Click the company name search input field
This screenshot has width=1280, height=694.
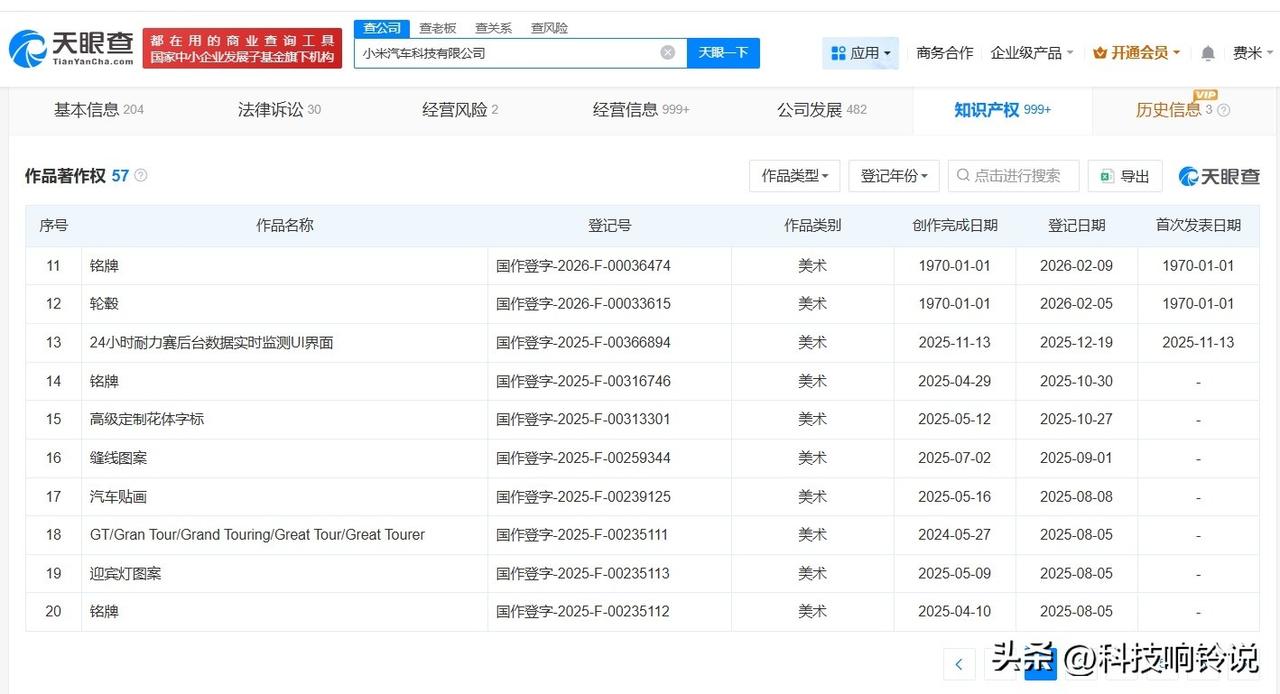click(x=505, y=53)
